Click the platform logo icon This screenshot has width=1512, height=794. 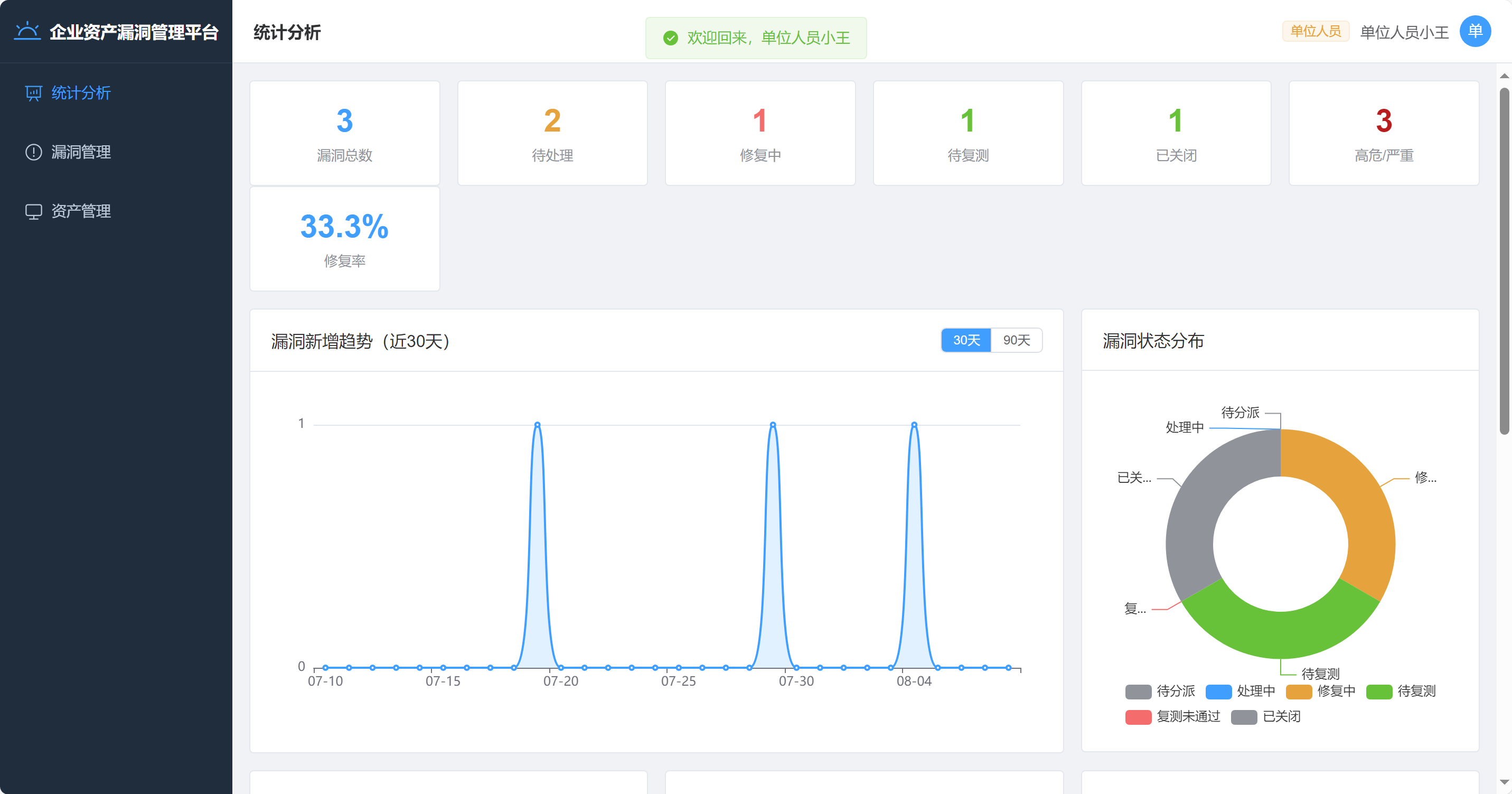coord(27,31)
